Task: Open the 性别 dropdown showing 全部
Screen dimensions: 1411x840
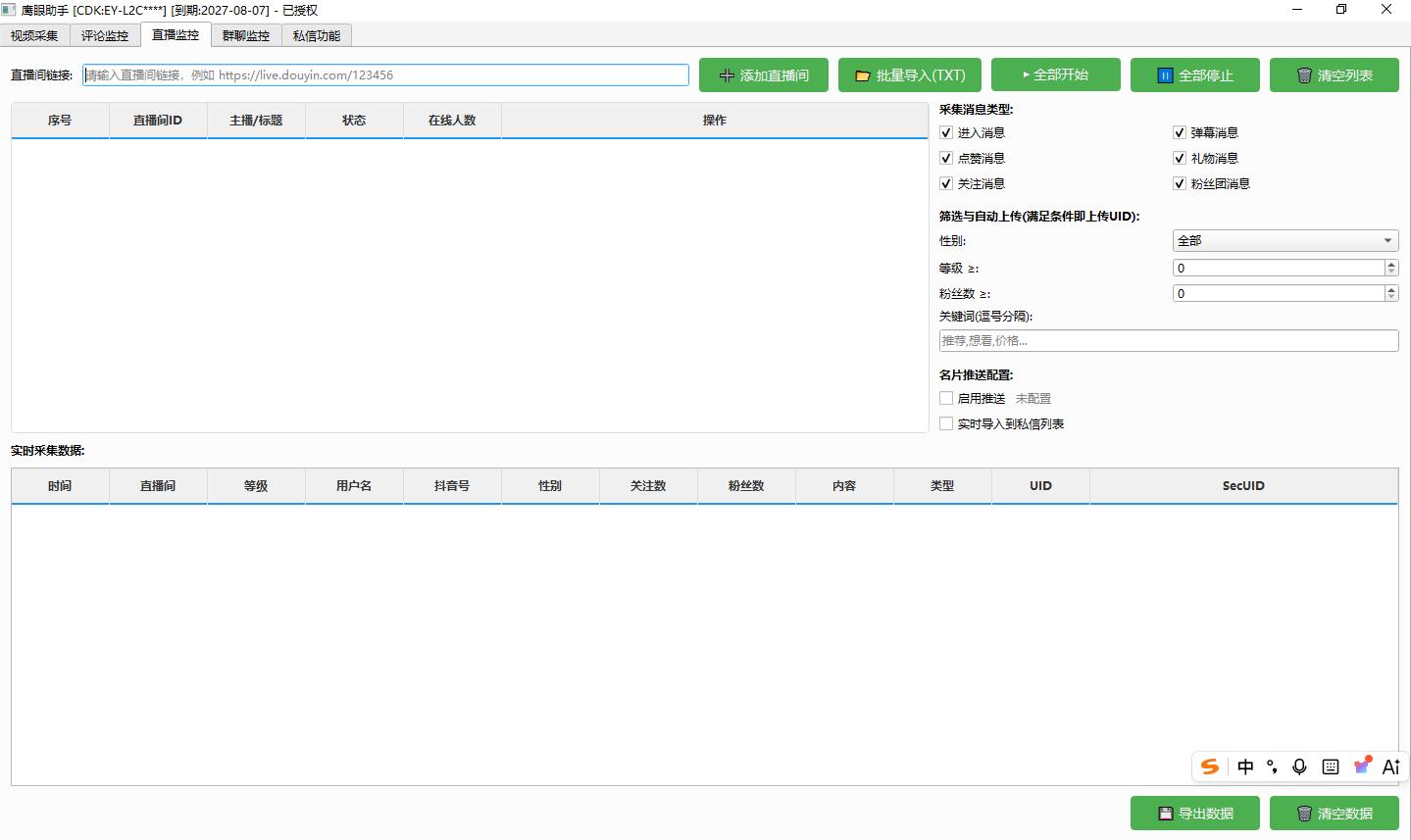Action: (1285, 240)
